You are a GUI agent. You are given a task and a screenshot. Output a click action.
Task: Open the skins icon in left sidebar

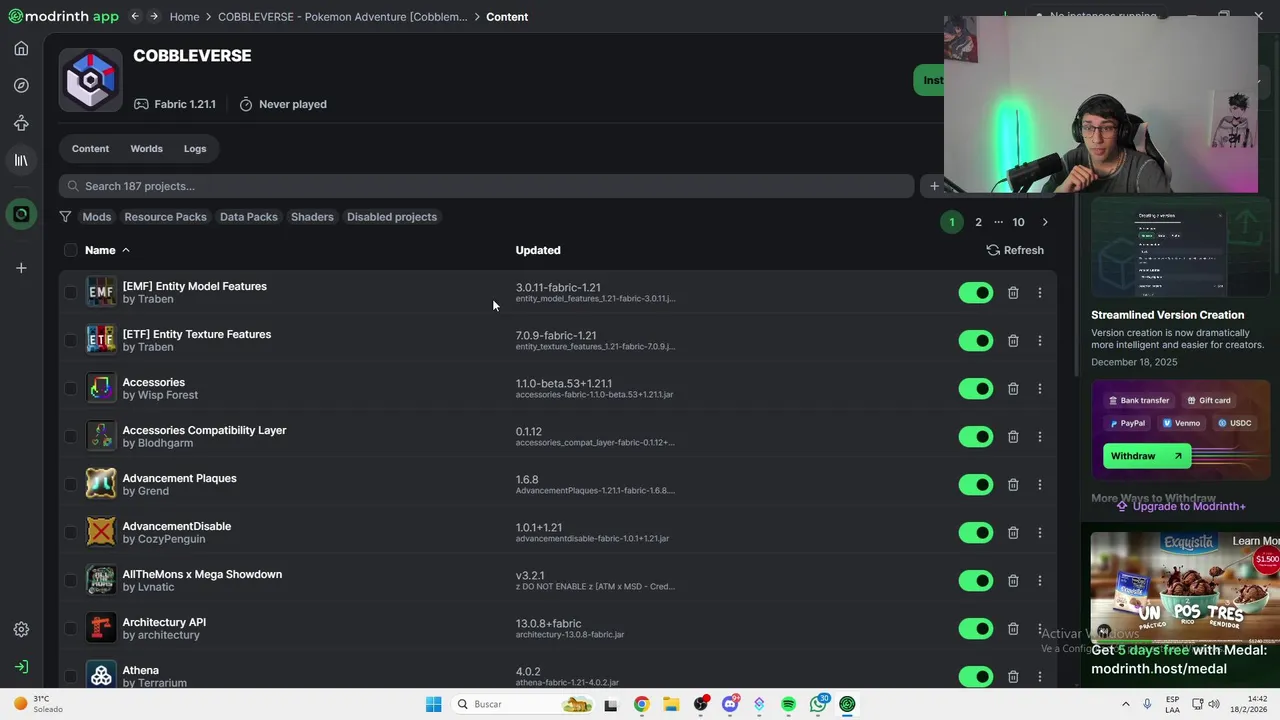pyautogui.click(x=21, y=123)
